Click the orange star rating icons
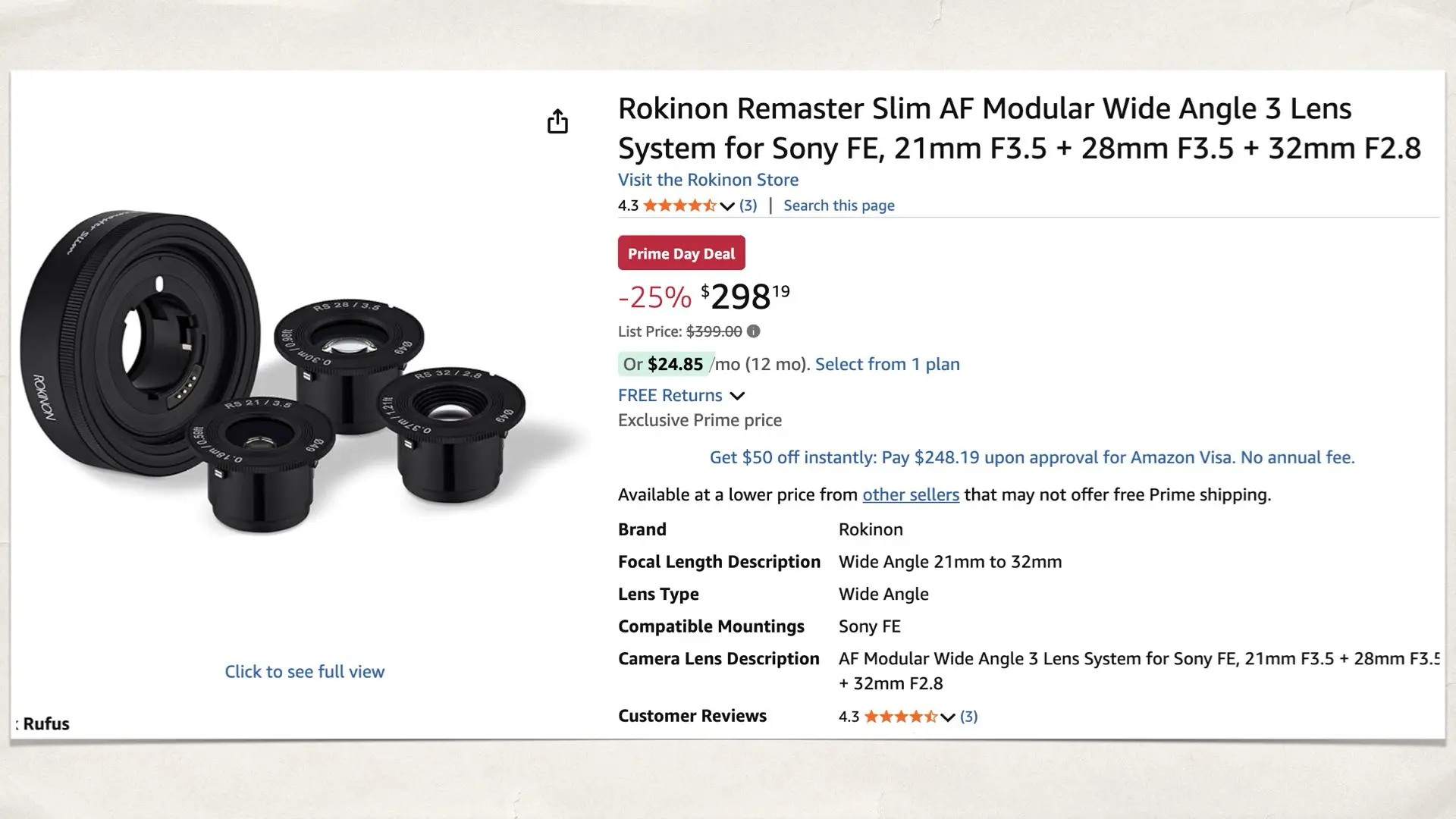This screenshot has height=819, width=1456. point(680,205)
